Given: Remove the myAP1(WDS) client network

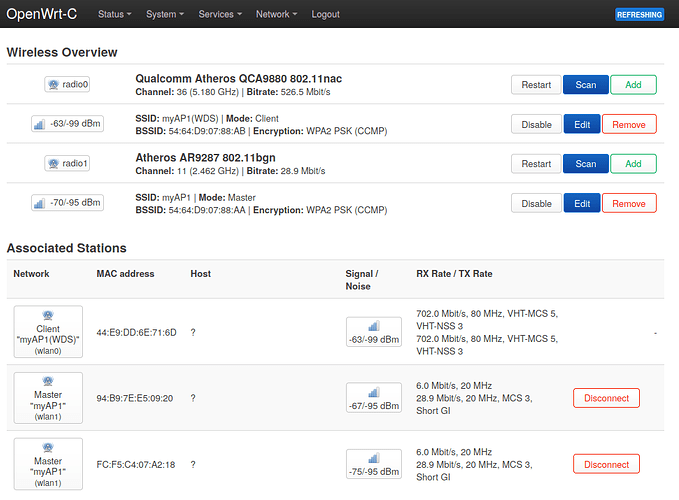Looking at the screenshot, I should click(x=629, y=125).
